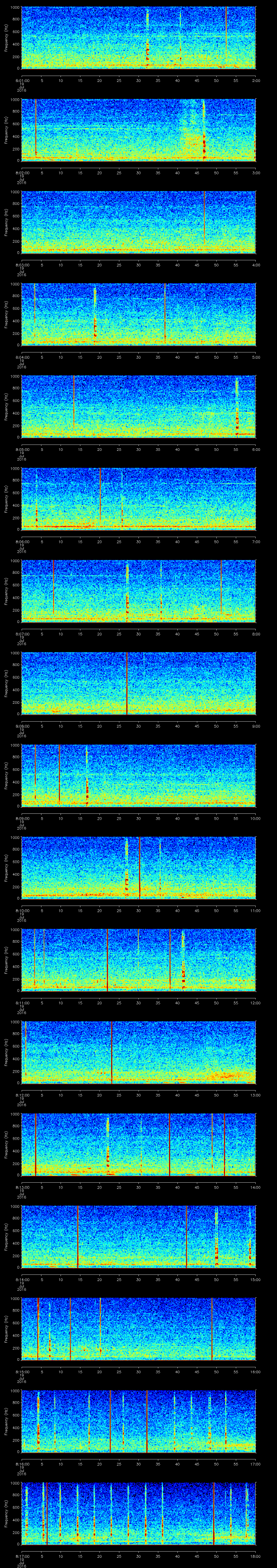Click the 8:16:00 start time label
The height and width of the screenshot is (1568, 277).
click(22, 1464)
